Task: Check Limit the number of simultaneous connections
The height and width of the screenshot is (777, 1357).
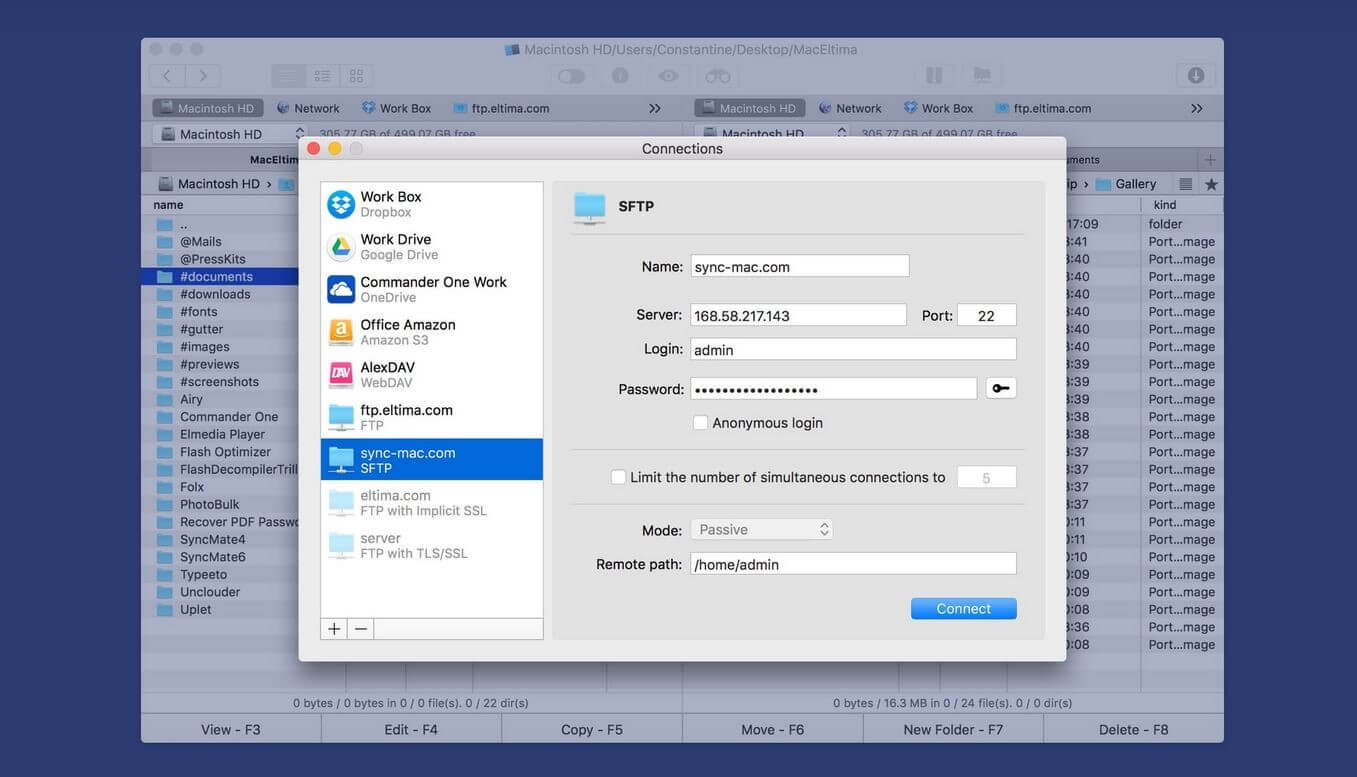Action: (619, 478)
